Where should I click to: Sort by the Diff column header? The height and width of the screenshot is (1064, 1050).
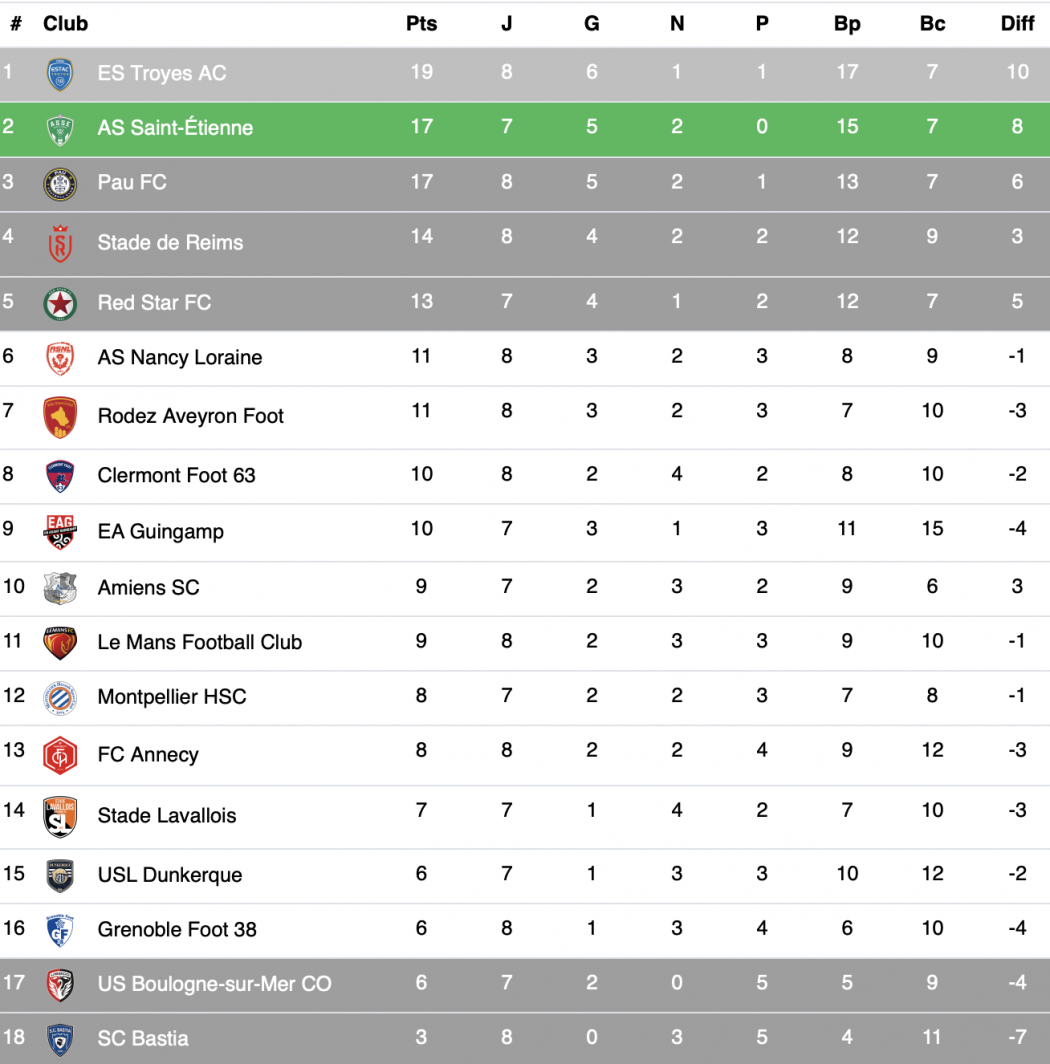1017,24
